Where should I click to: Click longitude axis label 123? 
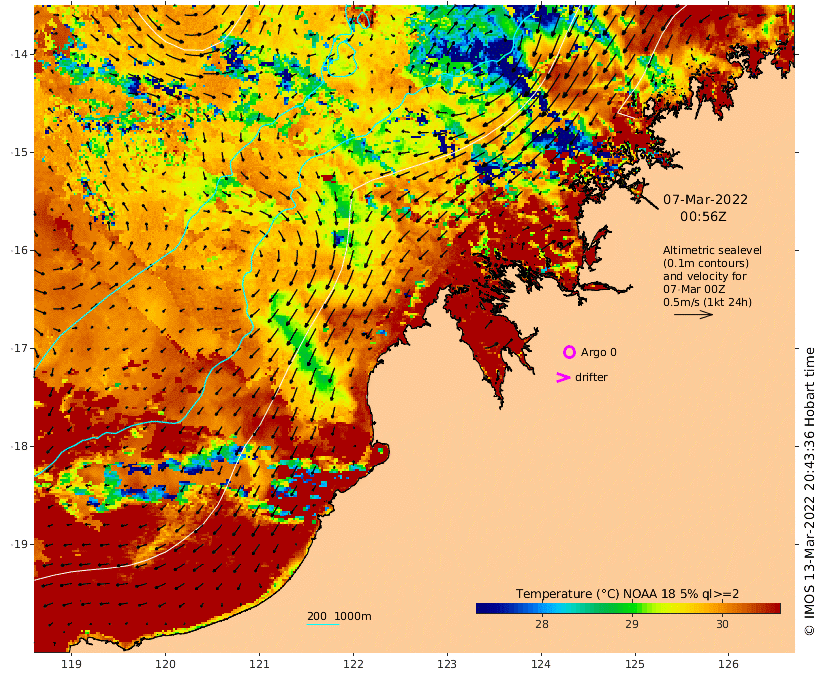coord(447,664)
